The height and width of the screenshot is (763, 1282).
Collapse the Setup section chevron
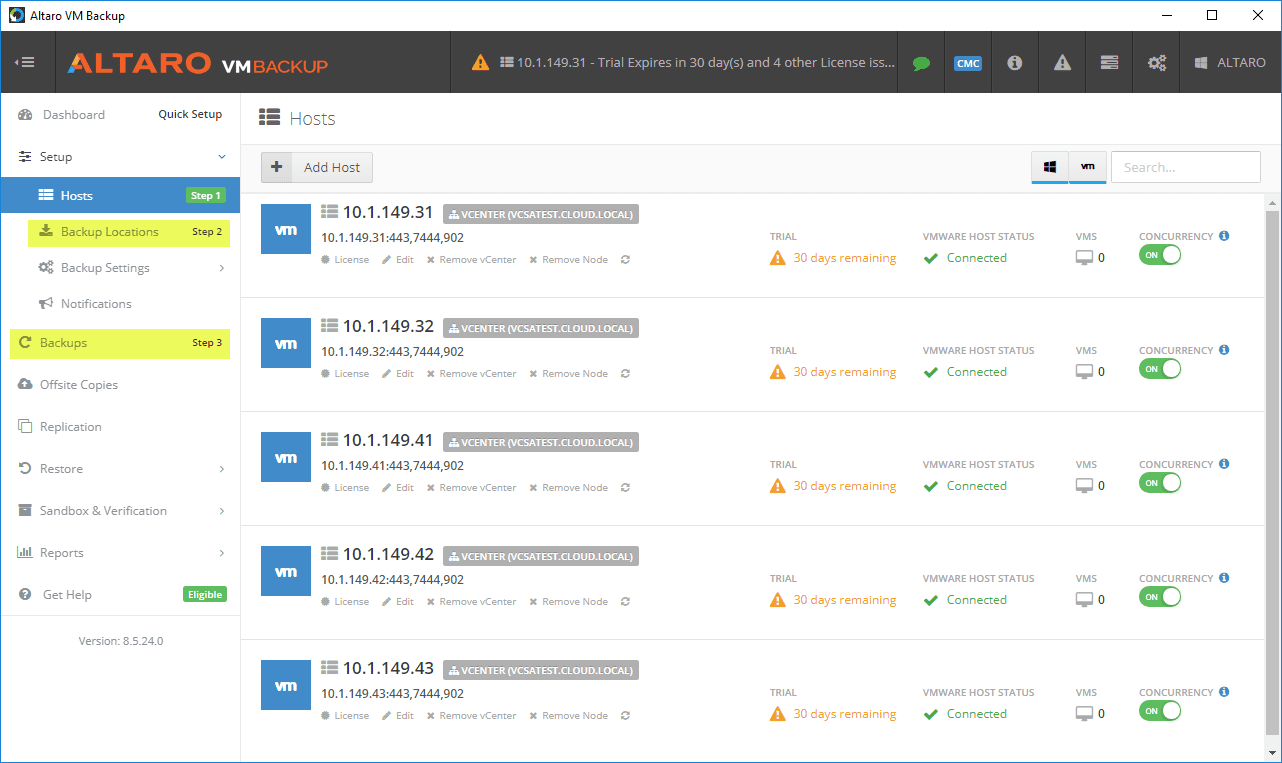click(222, 157)
